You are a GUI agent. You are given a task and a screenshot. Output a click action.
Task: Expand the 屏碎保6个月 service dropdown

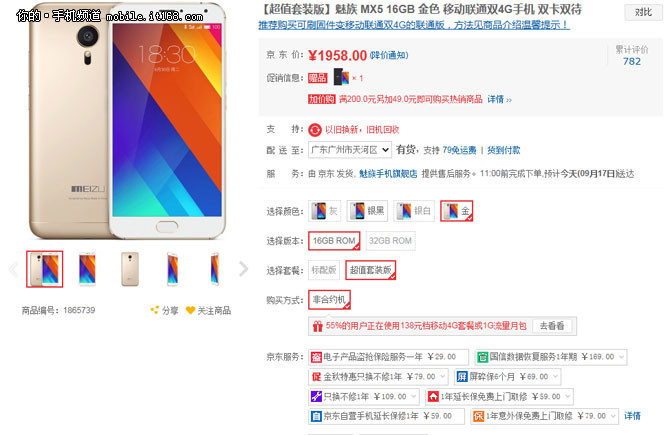click(555, 377)
